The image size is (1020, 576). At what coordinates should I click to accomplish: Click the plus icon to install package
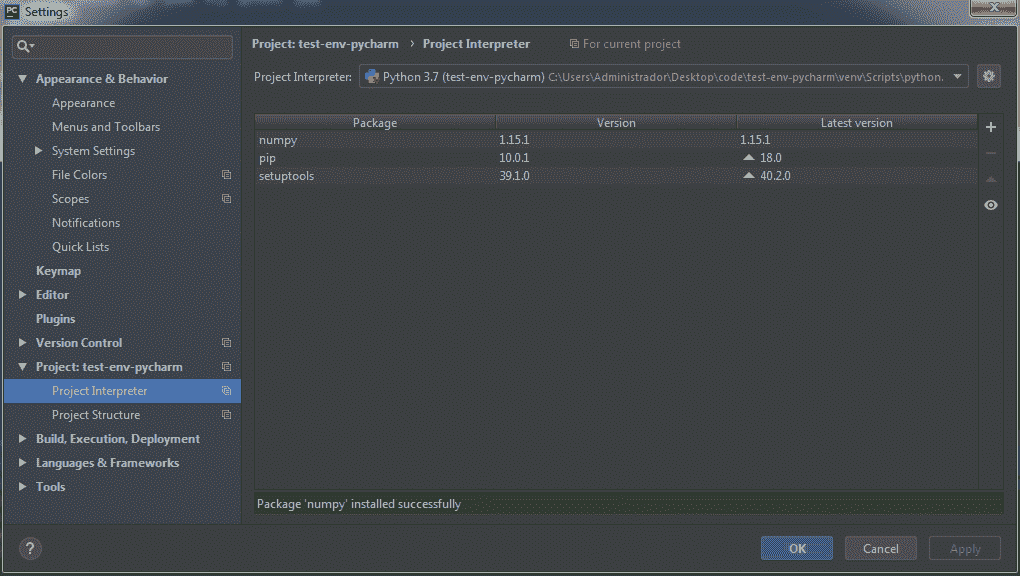coord(990,127)
